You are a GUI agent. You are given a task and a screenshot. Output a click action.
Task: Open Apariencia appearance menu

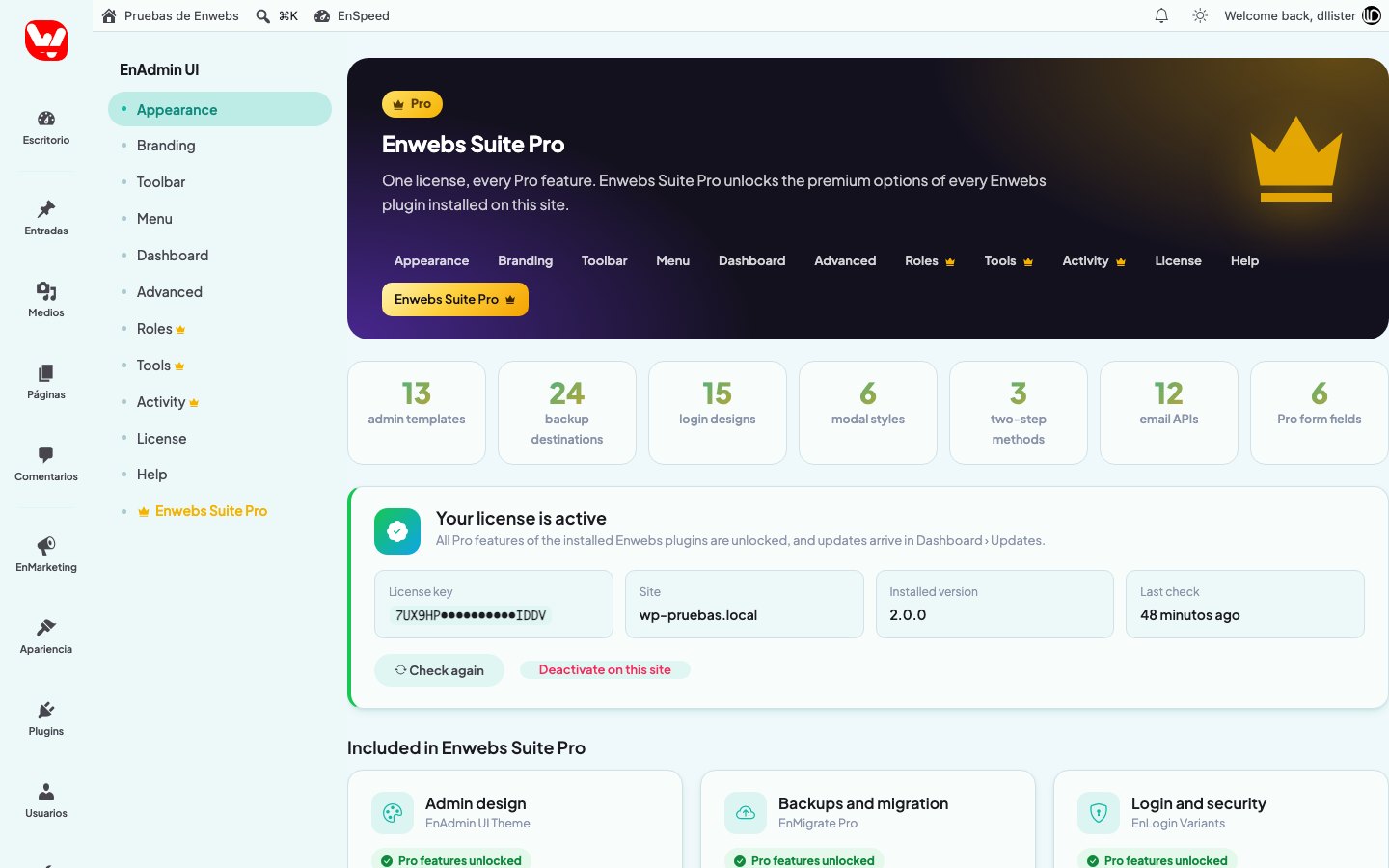pyautogui.click(x=46, y=637)
